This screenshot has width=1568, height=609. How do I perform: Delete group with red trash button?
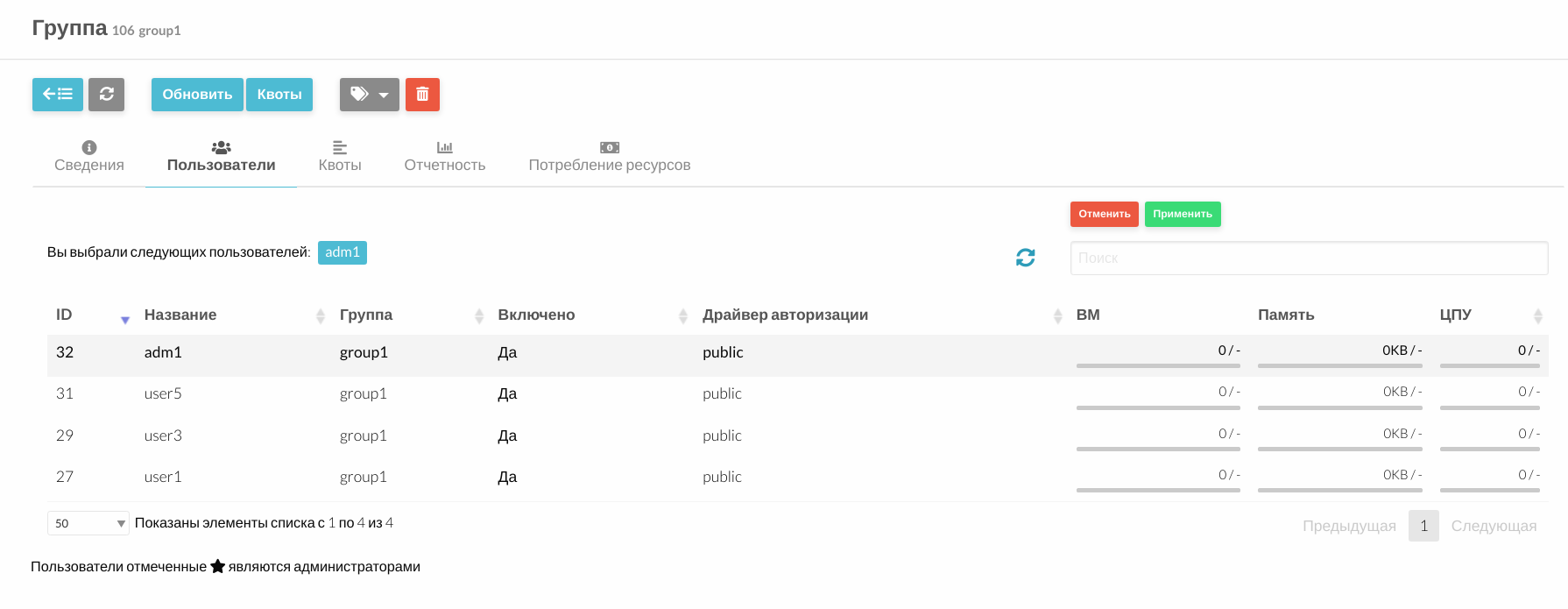click(x=422, y=95)
